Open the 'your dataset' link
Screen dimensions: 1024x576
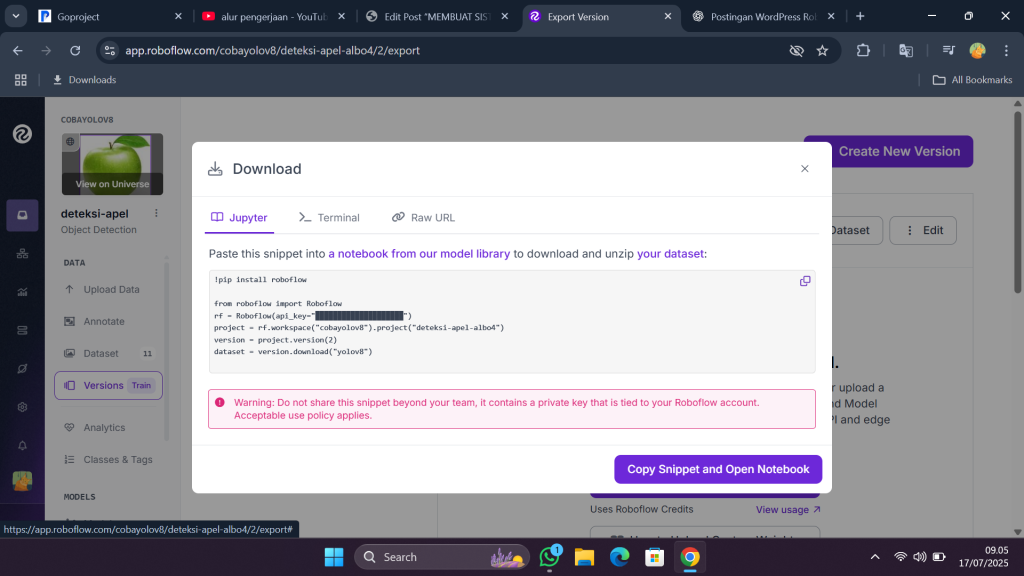pyautogui.click(x=670, y=254)
